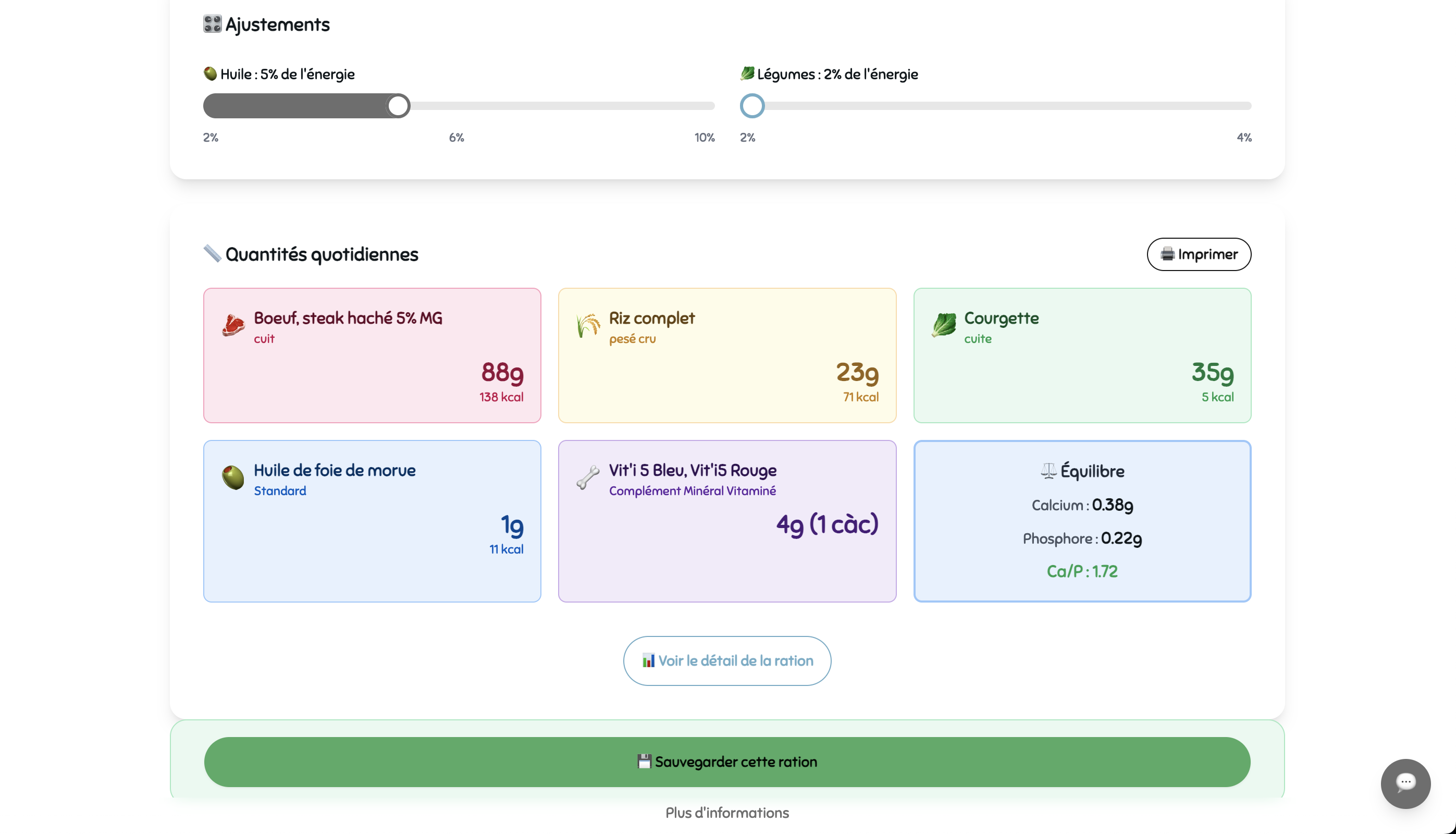Click the Huile slider thumb
This screenshot has width=1456, height=834.
pyautogui.click(x=398, y=106)
